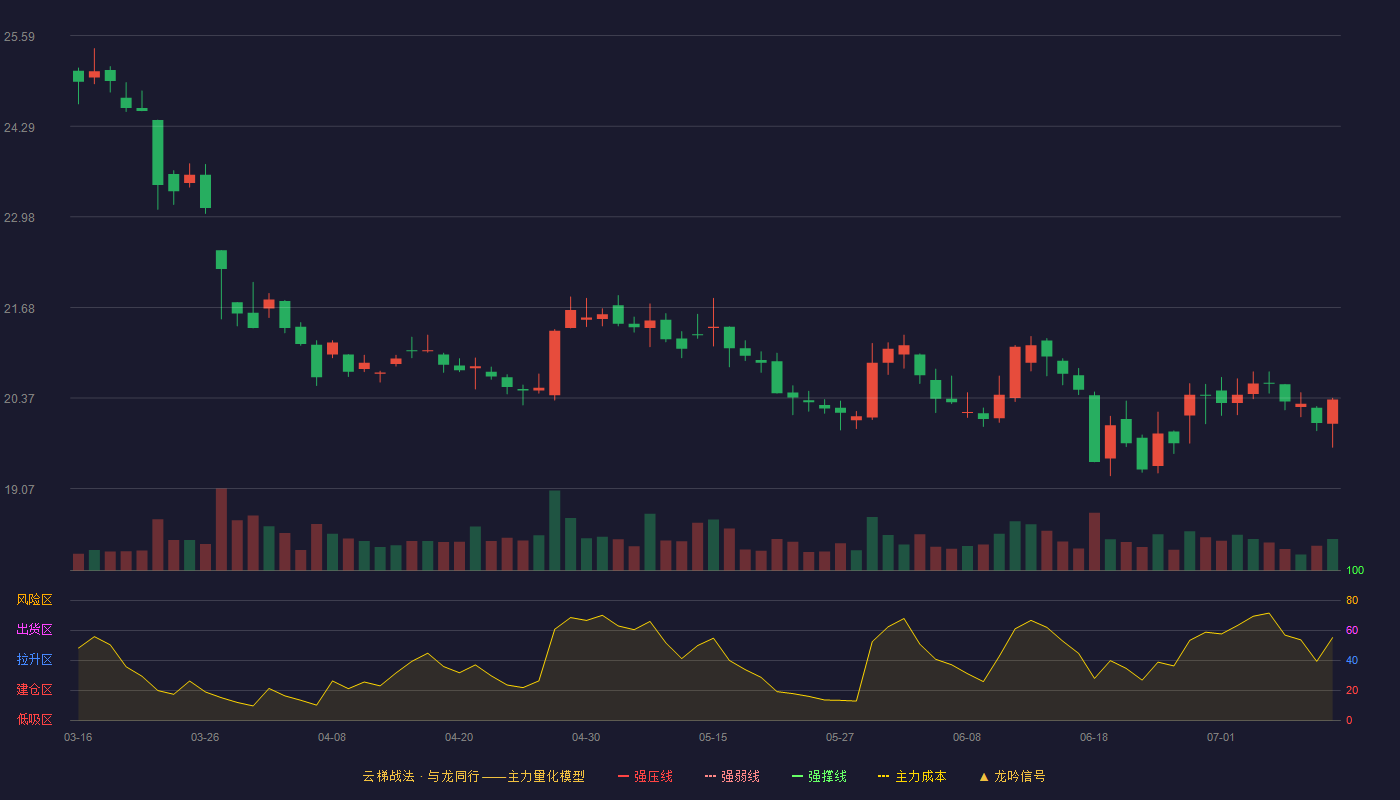This screenshot has width=1400, height=800.
Task: Select the 建仓区 zone label
Action: coord(34,690)
